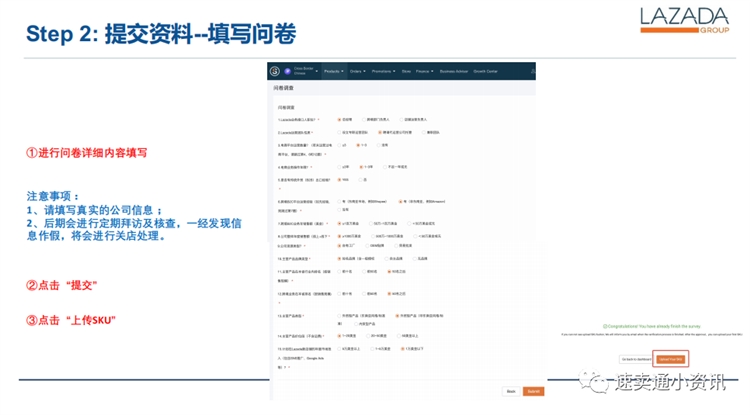Select the first radio option of question 1
The image size is (750, 415).
coord(340,120)
